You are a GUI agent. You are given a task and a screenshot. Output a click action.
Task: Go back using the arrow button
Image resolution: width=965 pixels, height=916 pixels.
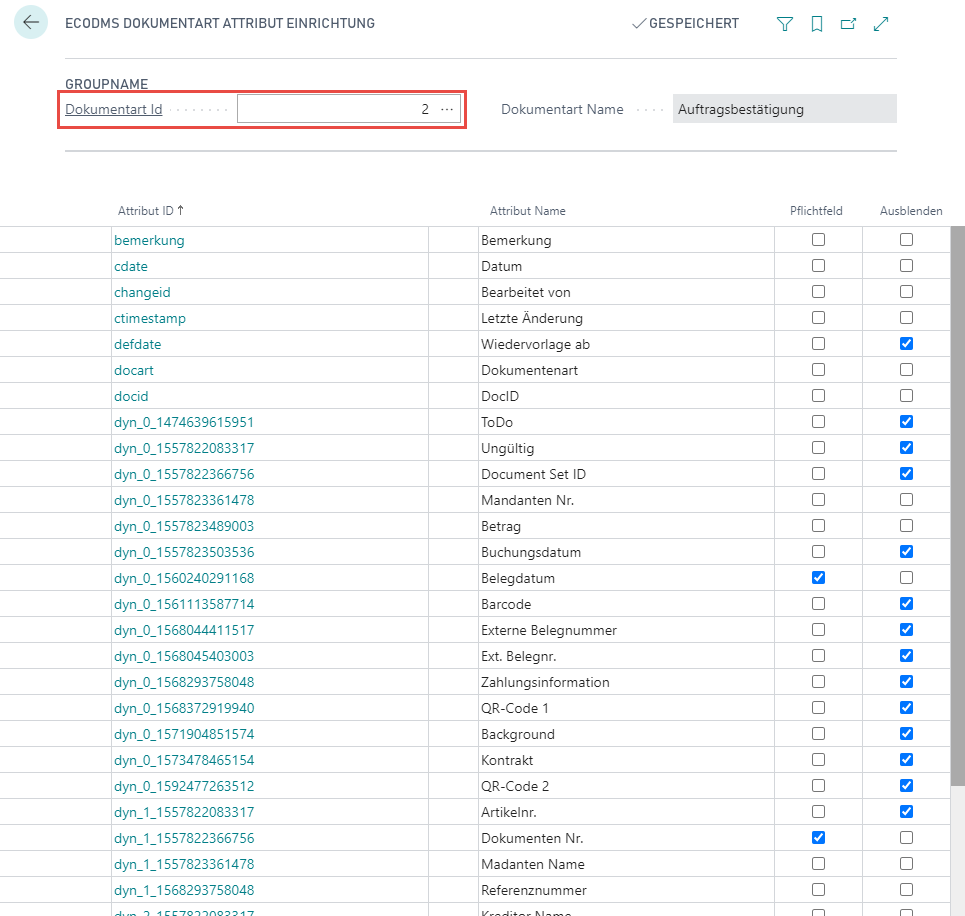(x=31, y=22)
